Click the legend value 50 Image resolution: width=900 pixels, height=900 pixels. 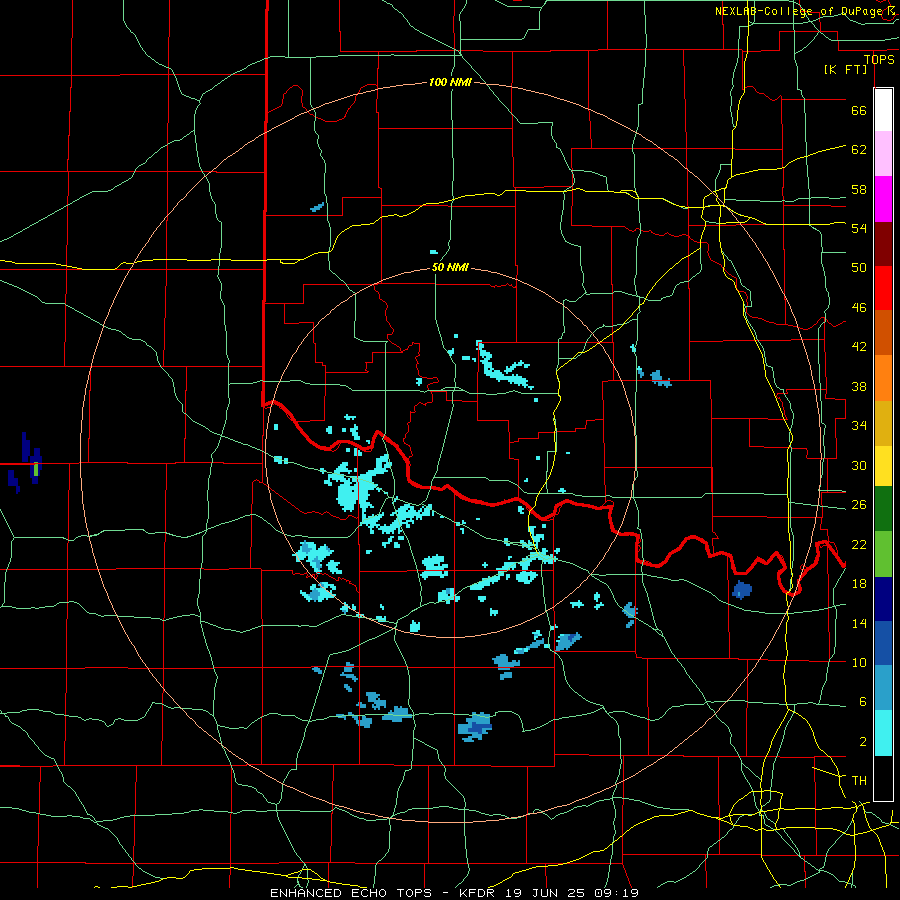[859, 267]
